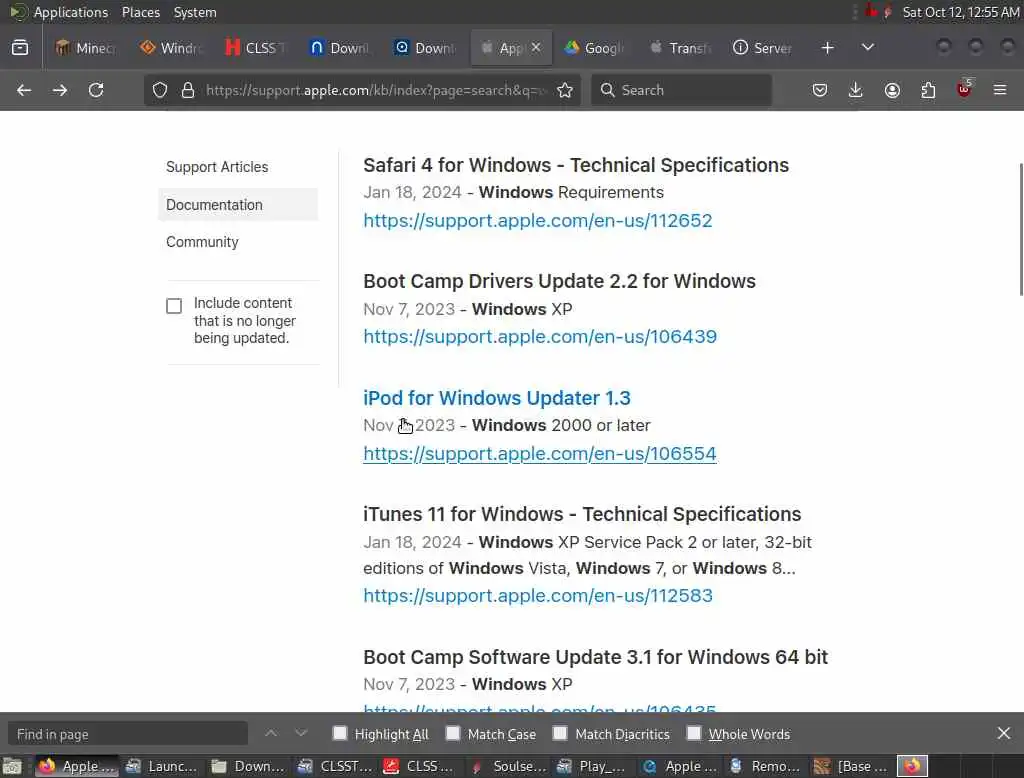Image resolution: width=1024 pixels, height=778 pixels.
Task: Toggle Highlight All checkbox
Action: tap(340, 734)
